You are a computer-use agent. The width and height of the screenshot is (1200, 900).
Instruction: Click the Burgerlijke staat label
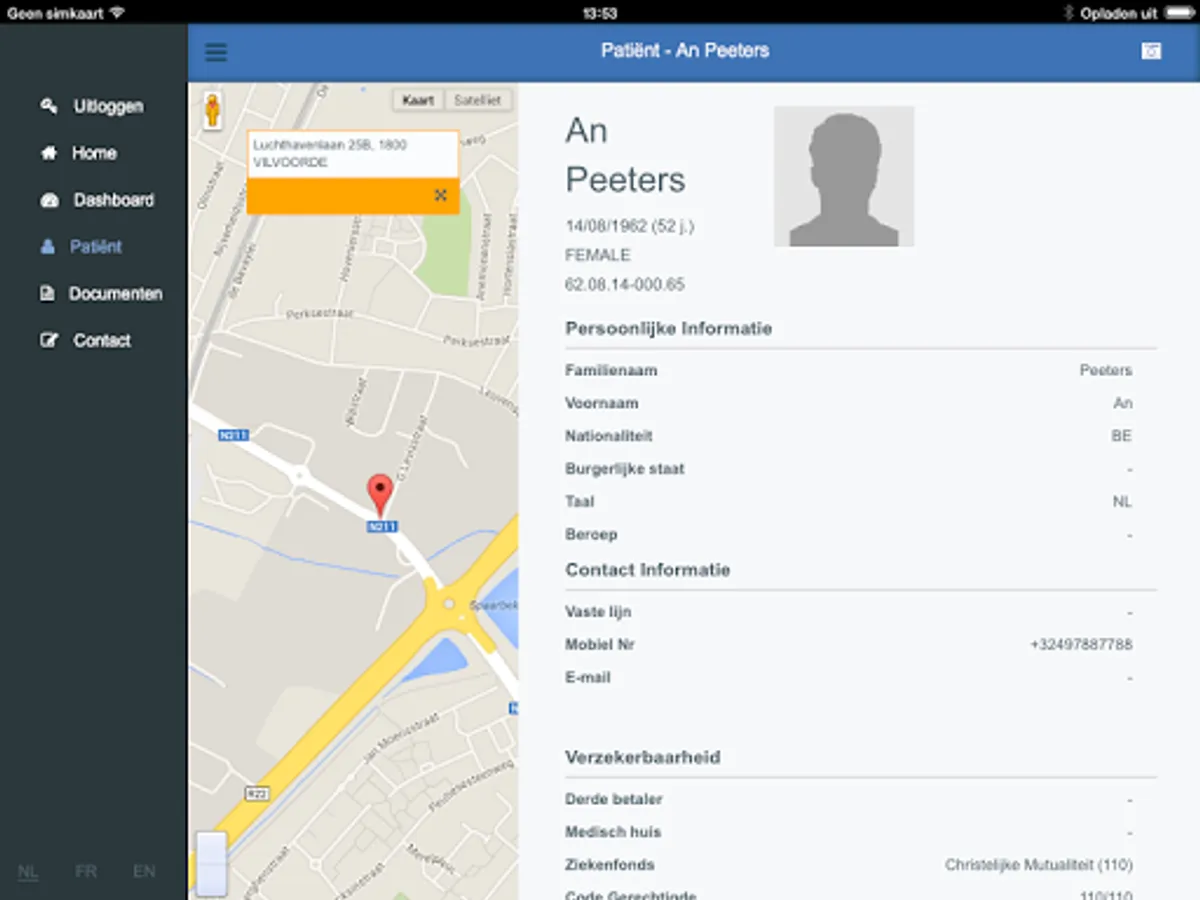[625, 469]
